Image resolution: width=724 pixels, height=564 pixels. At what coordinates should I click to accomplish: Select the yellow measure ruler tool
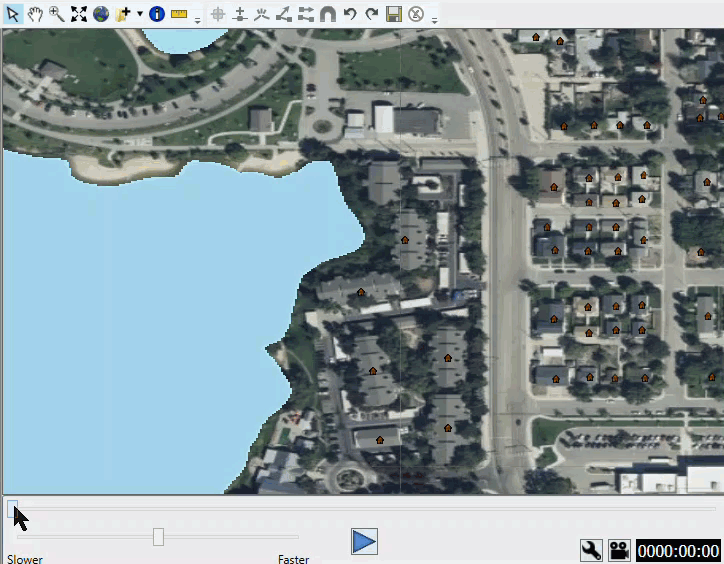[x=179, y=14]
